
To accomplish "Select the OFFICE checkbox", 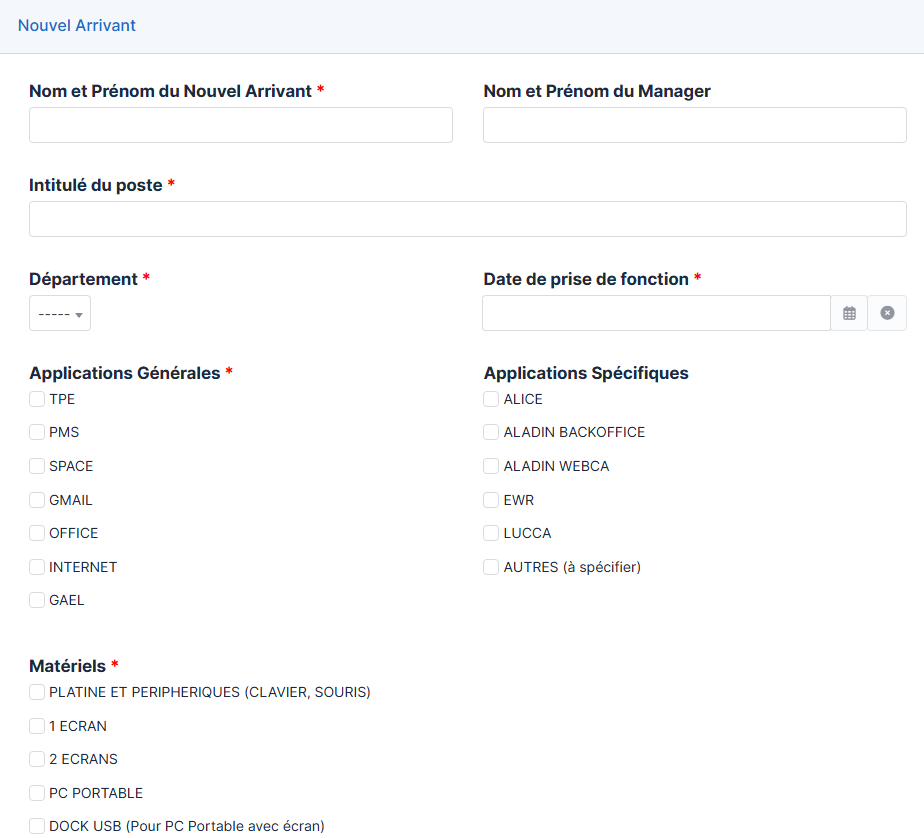I will (37, 533).
